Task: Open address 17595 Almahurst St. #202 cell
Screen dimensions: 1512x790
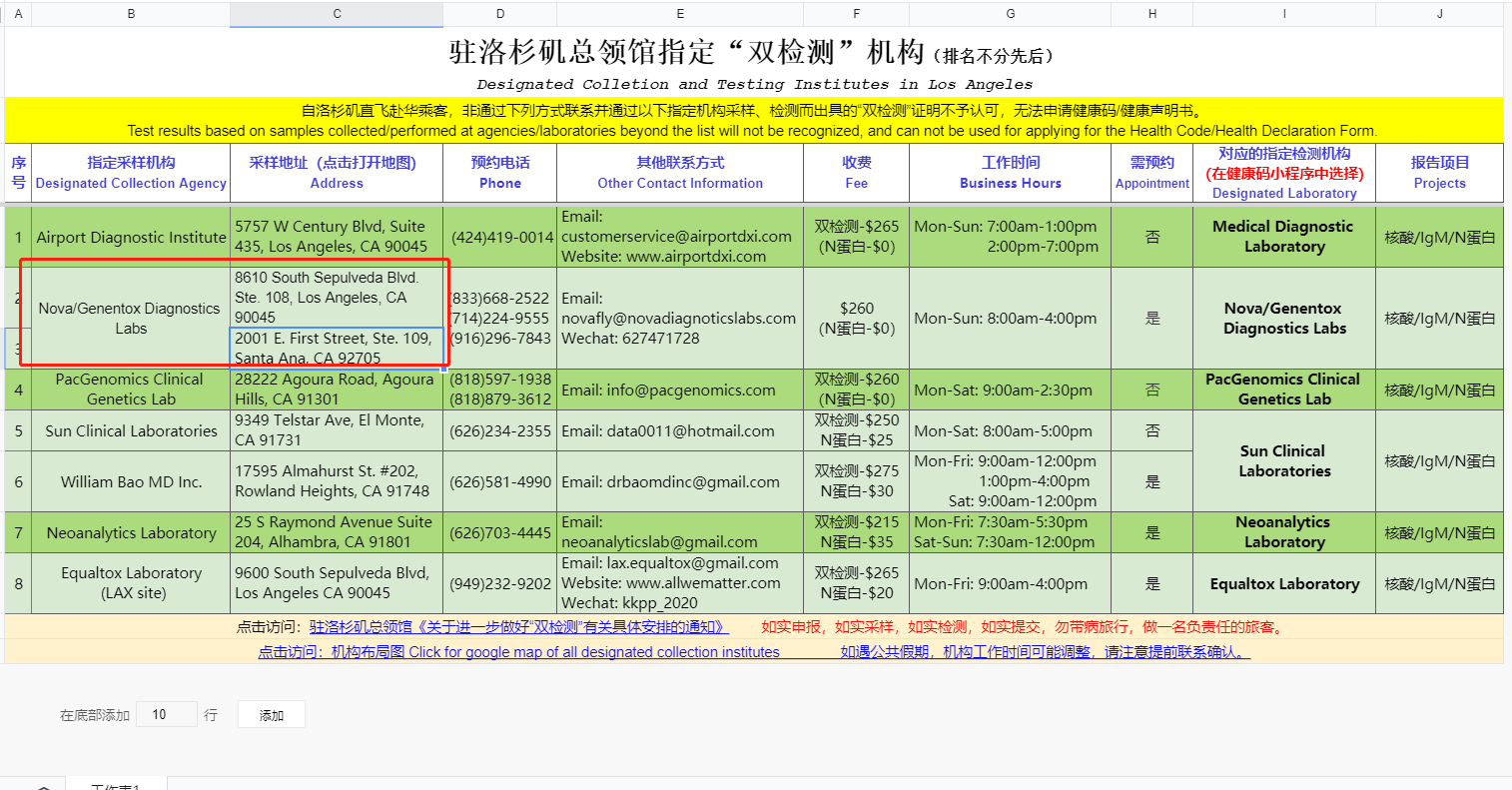Action: (337, 481)
